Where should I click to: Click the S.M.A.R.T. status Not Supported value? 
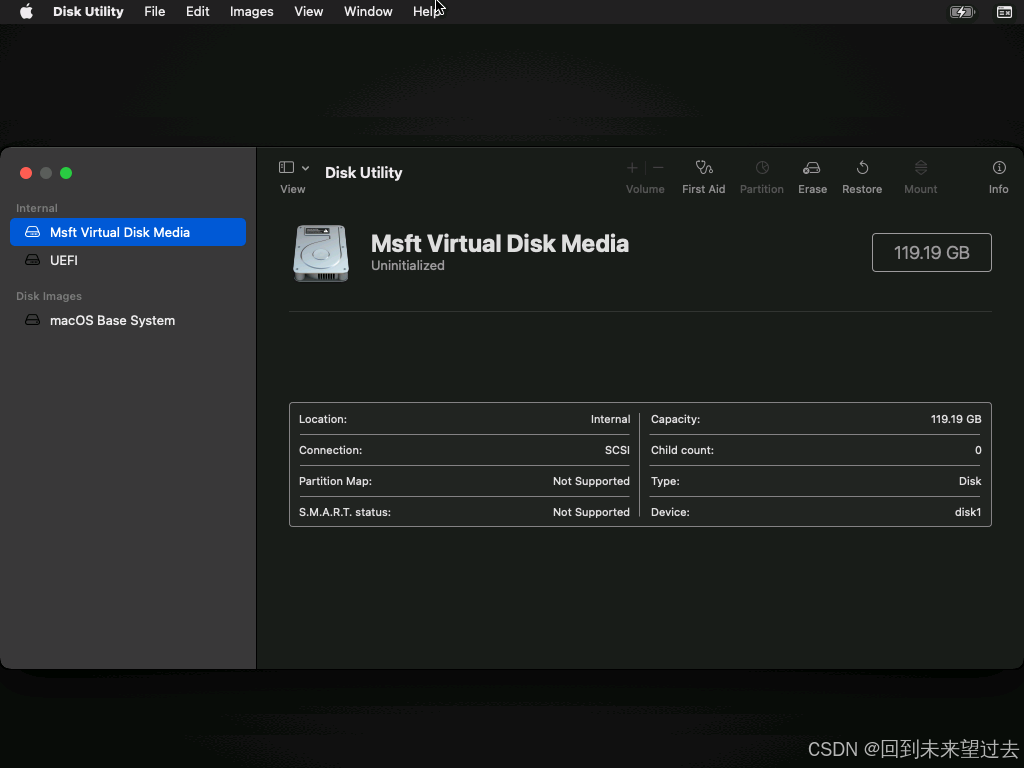click(x=591, y=513)
